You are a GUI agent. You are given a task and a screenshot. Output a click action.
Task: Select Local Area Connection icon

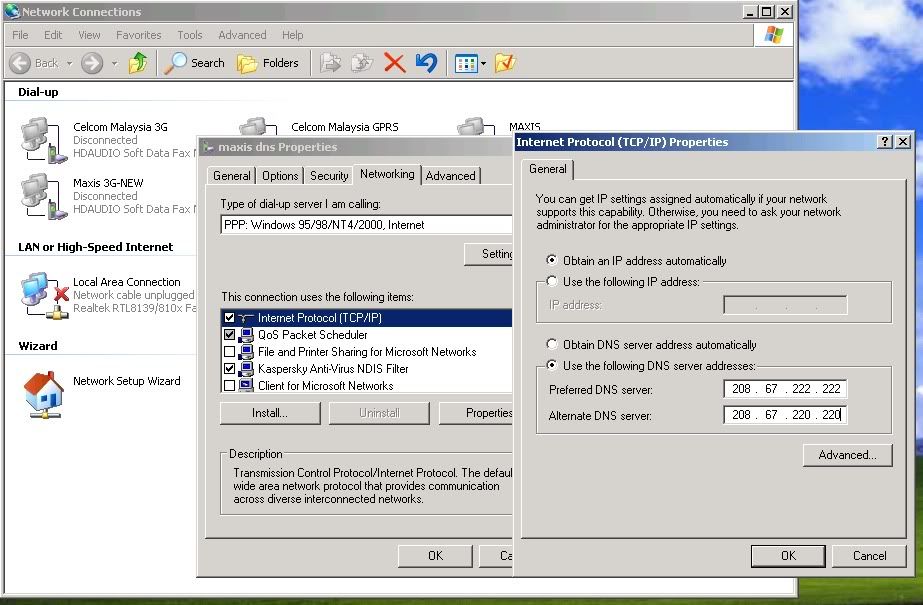pyautogui.click(x=45, y=295)
